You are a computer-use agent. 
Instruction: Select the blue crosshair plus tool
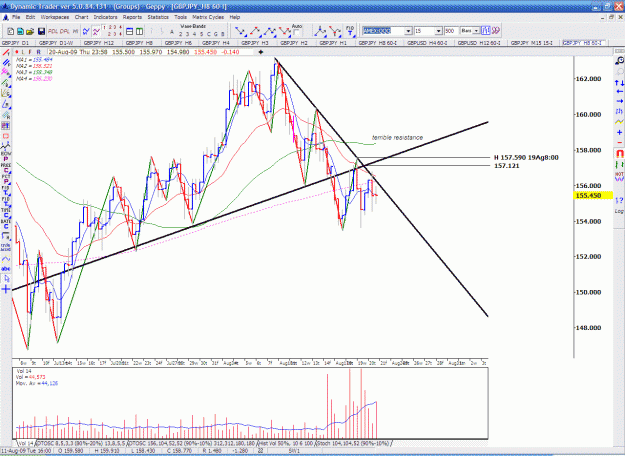coord(6,289)
